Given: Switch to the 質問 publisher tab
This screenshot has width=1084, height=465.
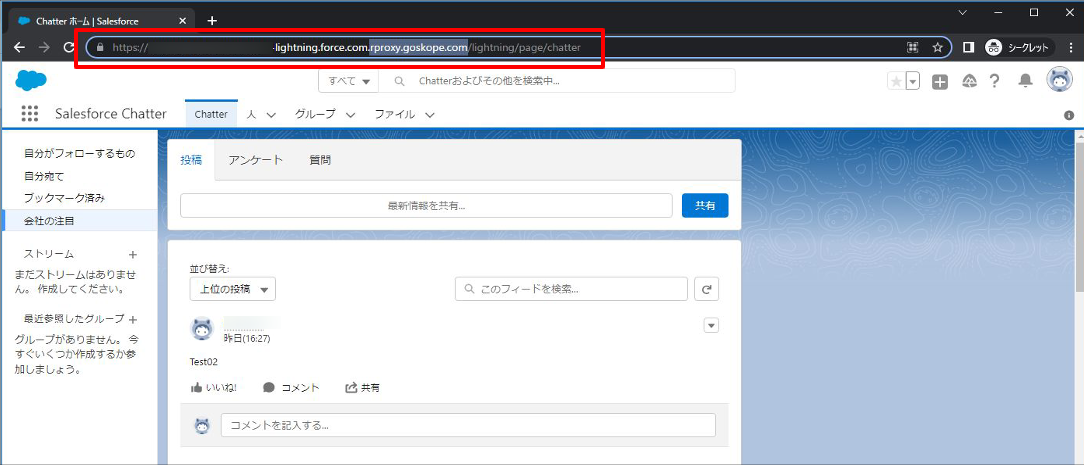Looking at the screenshot, I should pos(320,160).
